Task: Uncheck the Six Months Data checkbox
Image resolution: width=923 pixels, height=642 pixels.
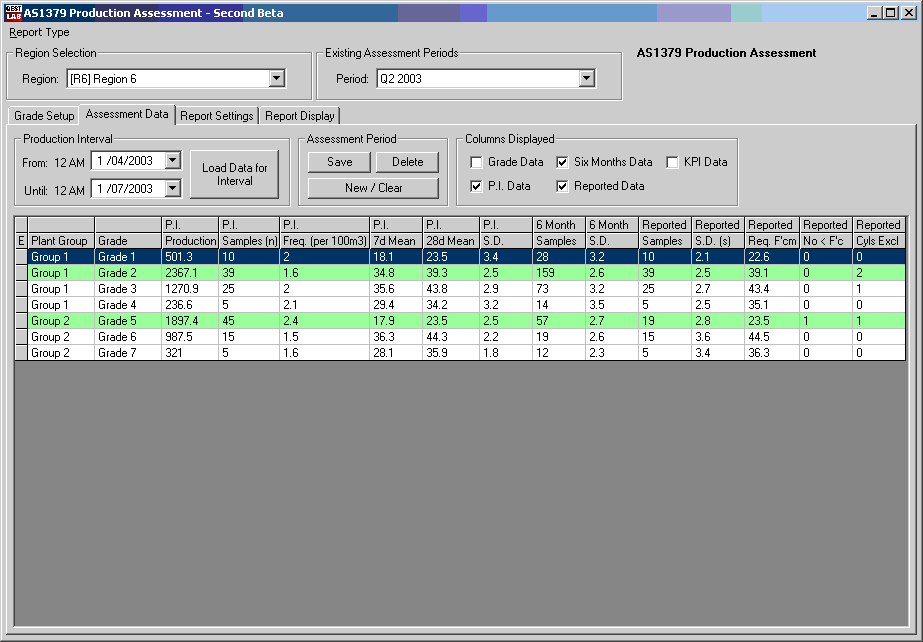Action: (x=563, y=162)
